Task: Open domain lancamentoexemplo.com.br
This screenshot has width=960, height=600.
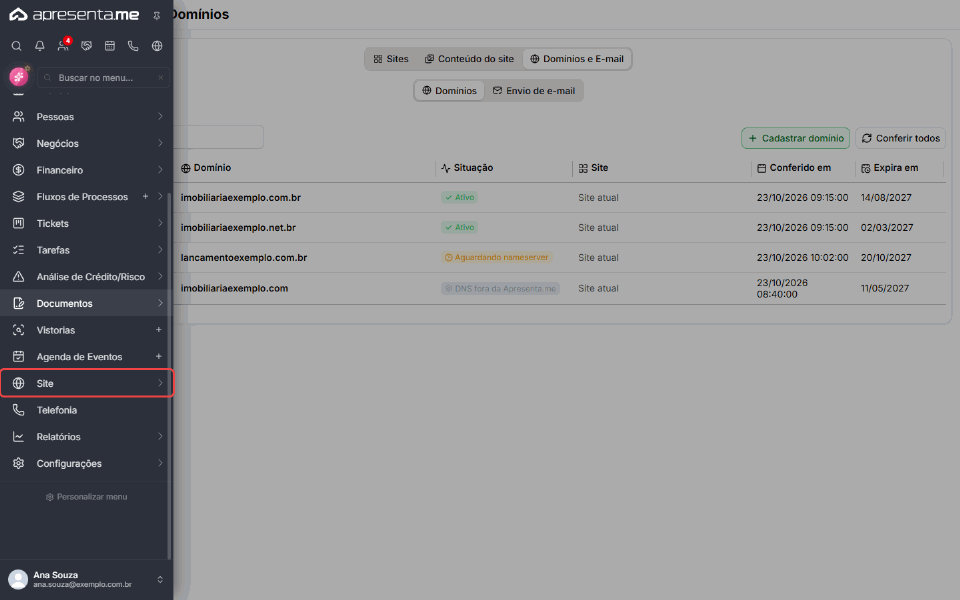Action: click(x=244, y=258)
